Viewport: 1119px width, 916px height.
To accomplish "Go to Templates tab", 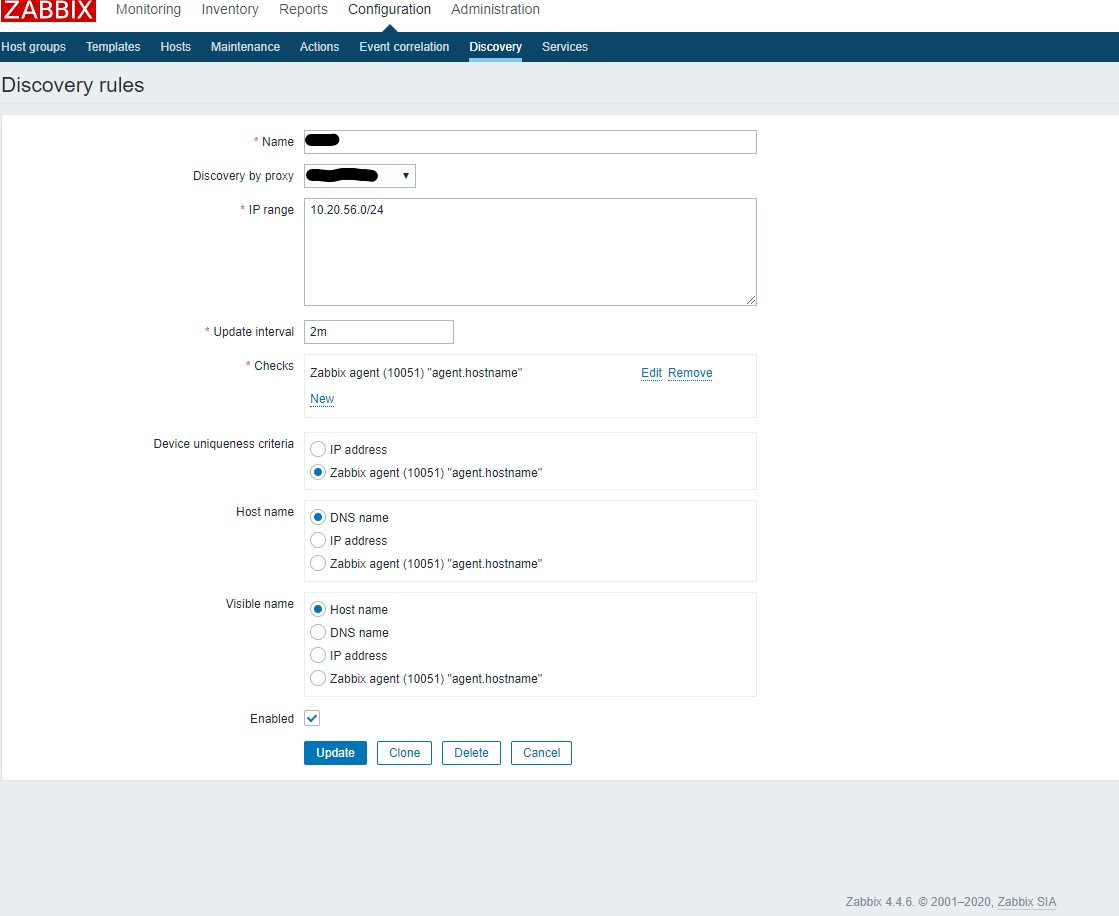I will 113,46.
